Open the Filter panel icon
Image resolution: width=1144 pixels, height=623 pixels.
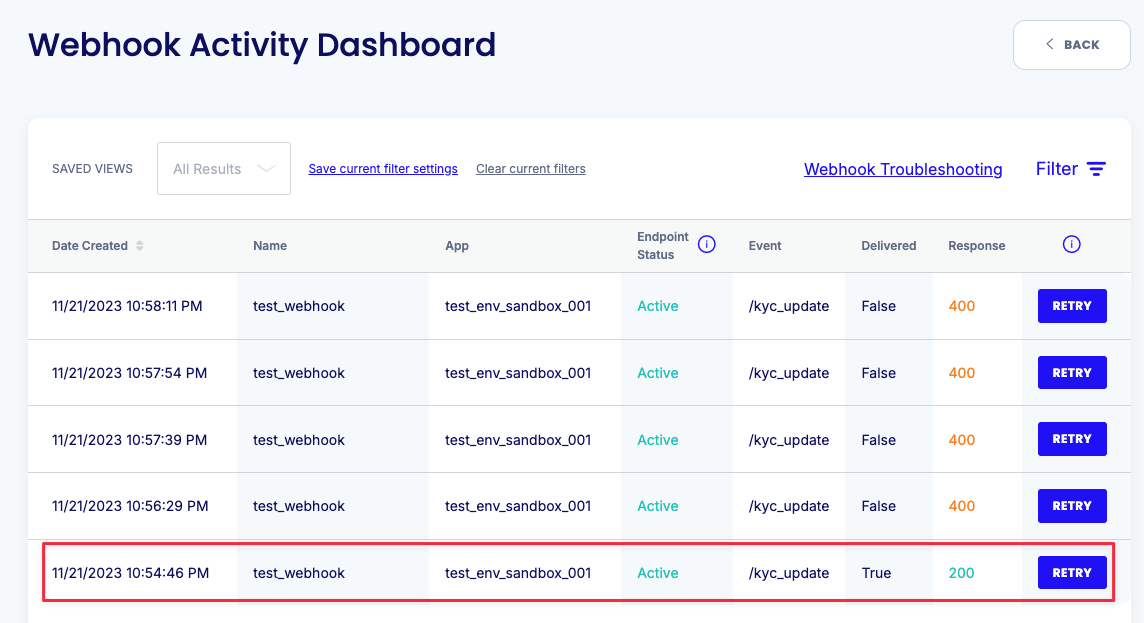[x=1096, y=169]
